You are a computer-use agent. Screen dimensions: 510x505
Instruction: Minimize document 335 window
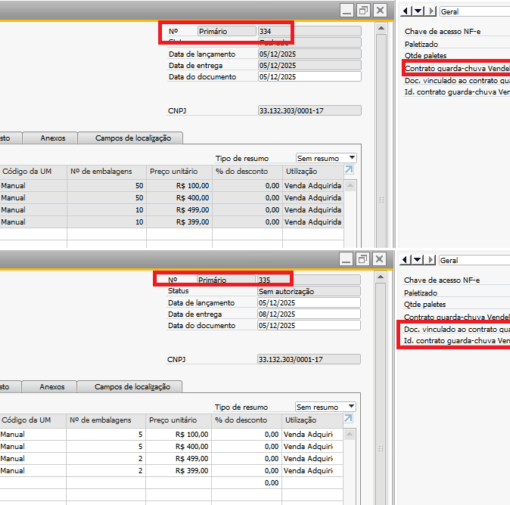coord(346,259)
